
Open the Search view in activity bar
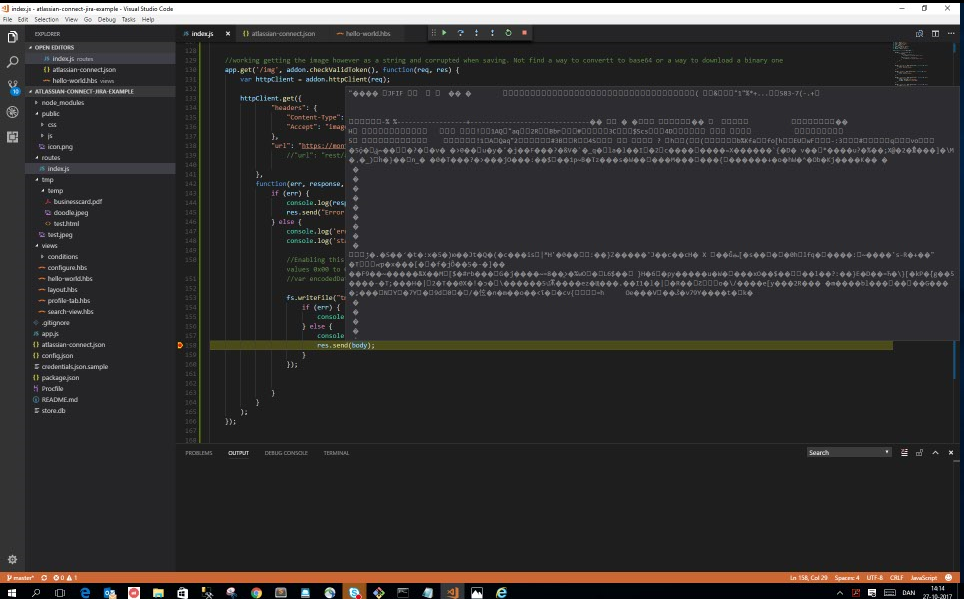(x=12, y=62)
